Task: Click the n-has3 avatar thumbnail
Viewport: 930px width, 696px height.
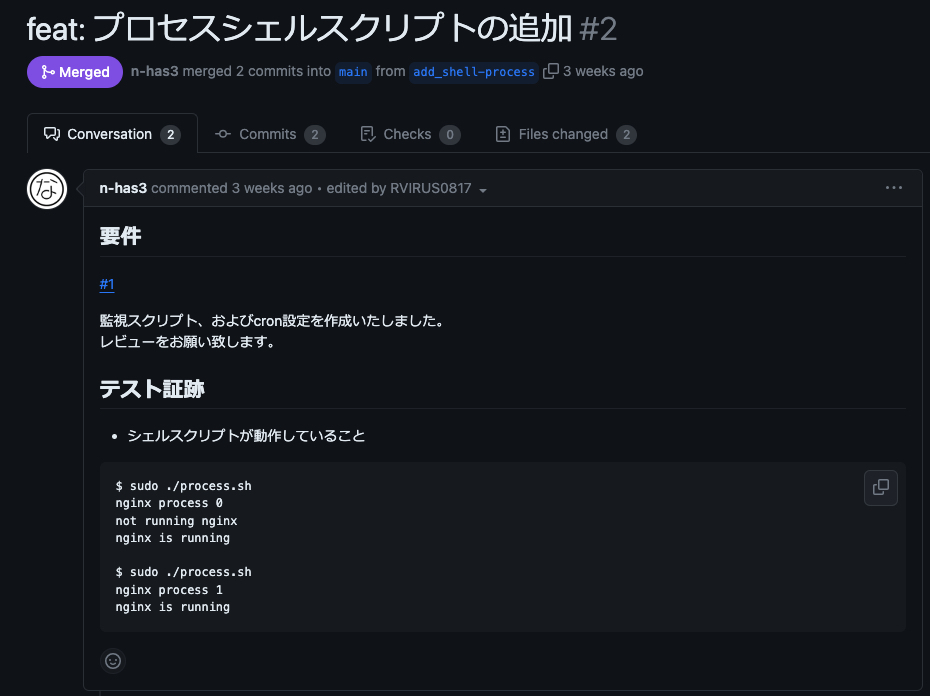Action: coord(46,189)
